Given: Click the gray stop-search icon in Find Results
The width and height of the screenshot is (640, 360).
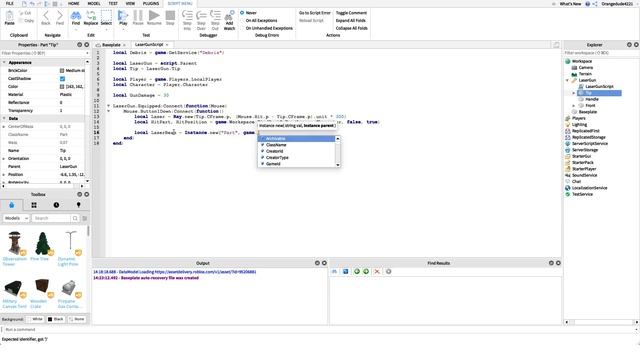Looking at the screenshot, I should [x=389, y=271].
